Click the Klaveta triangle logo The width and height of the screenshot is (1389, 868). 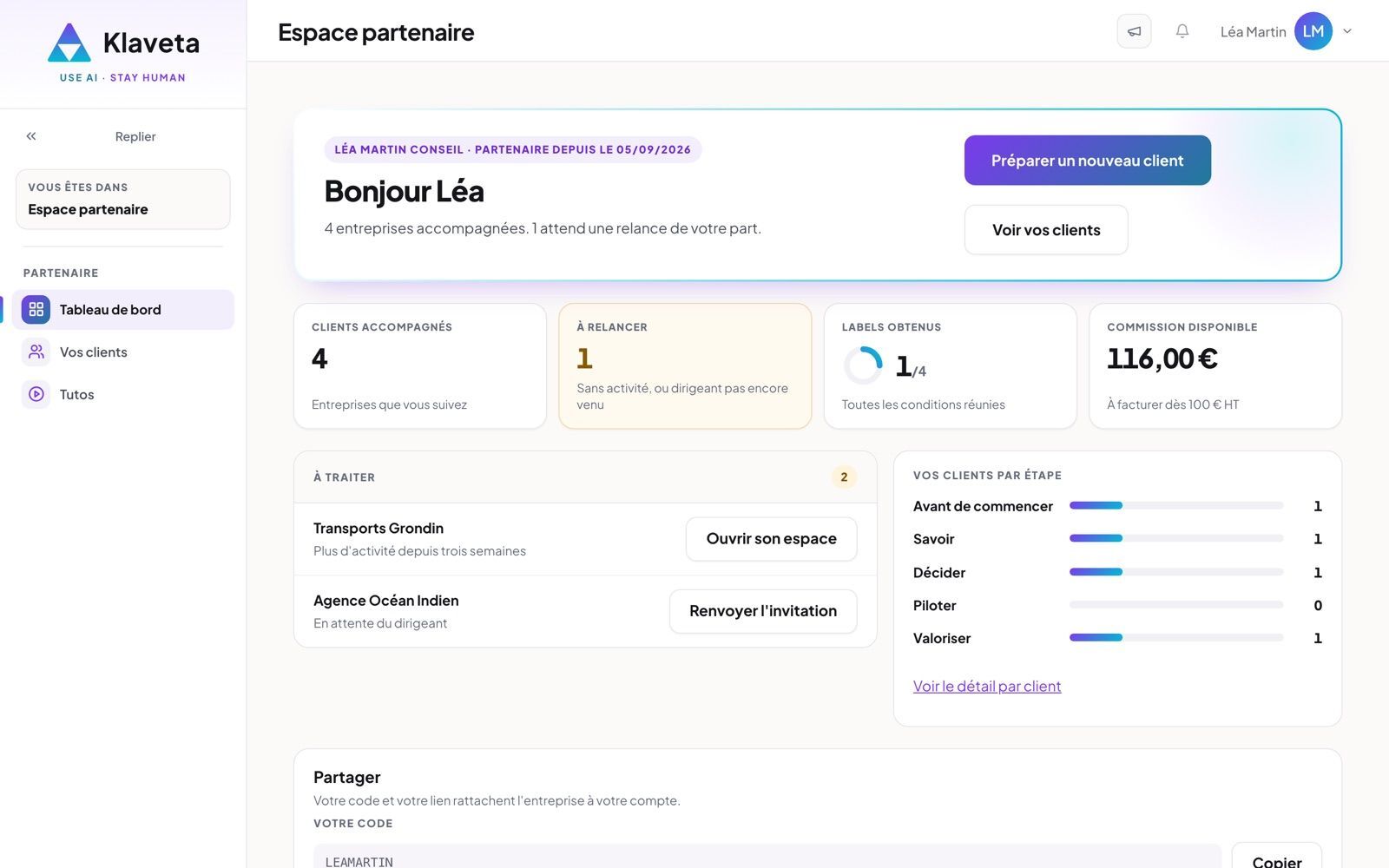tap(69, 43)
